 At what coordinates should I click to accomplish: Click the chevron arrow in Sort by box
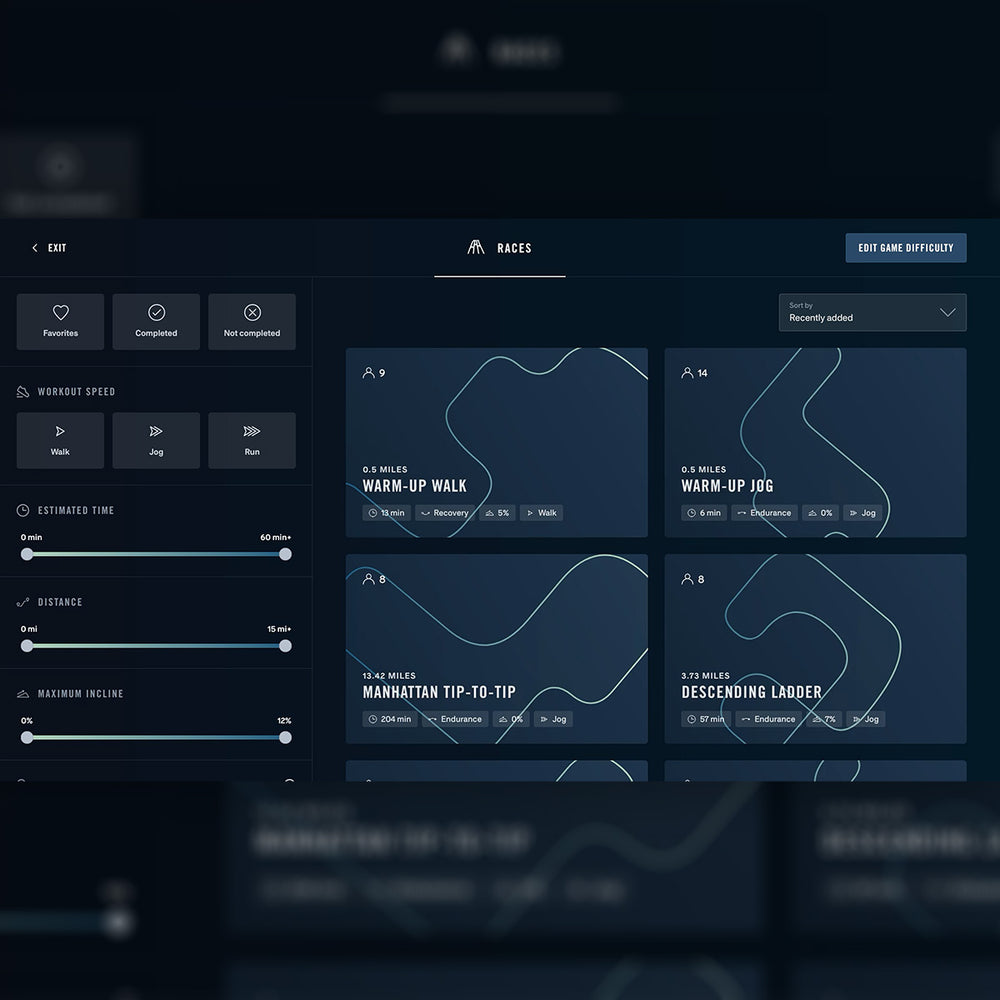click(948, 313)
